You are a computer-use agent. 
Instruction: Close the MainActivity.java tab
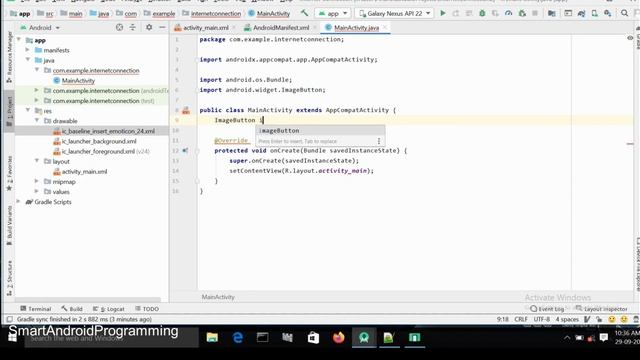[x=385, y=28]
